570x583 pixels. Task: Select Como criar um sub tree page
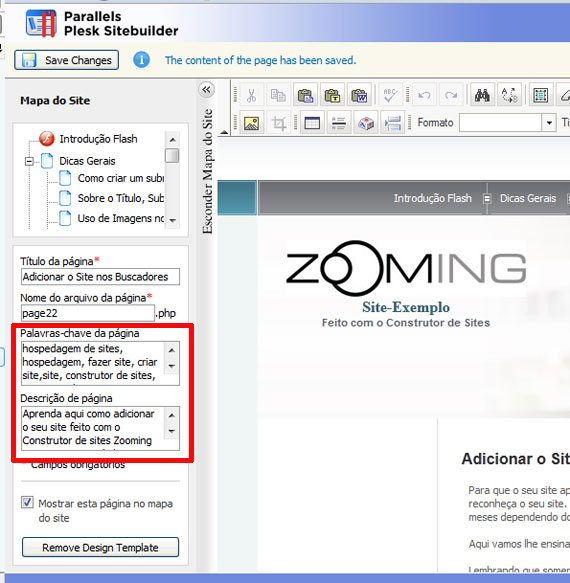[x=121, y=178]
